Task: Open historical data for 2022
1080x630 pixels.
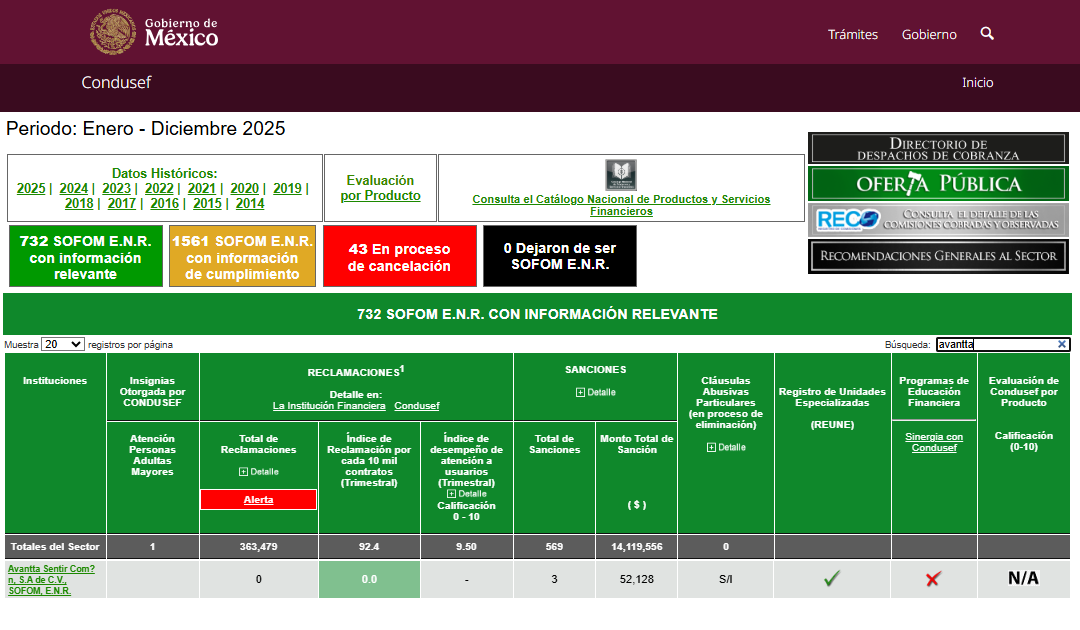Action: 159,189
